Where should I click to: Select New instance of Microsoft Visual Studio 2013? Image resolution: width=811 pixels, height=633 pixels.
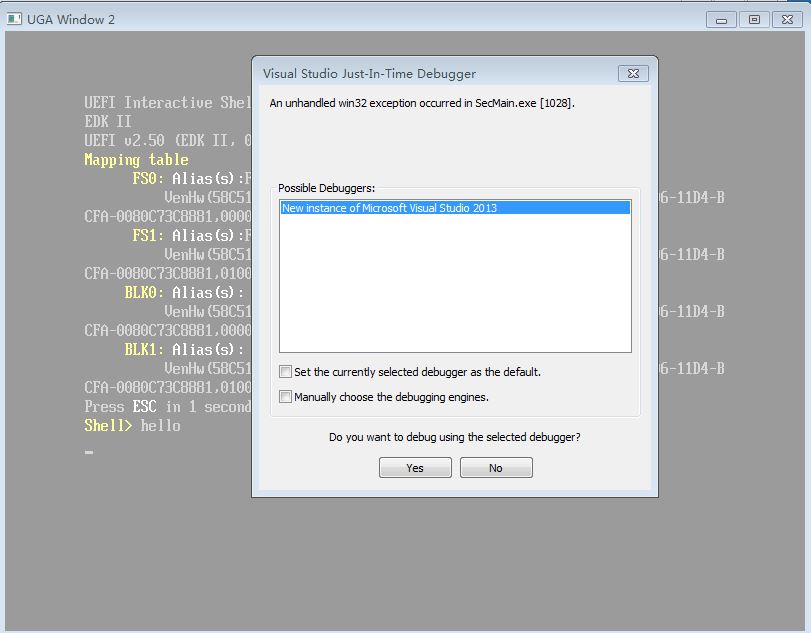[x=455, y=208]
